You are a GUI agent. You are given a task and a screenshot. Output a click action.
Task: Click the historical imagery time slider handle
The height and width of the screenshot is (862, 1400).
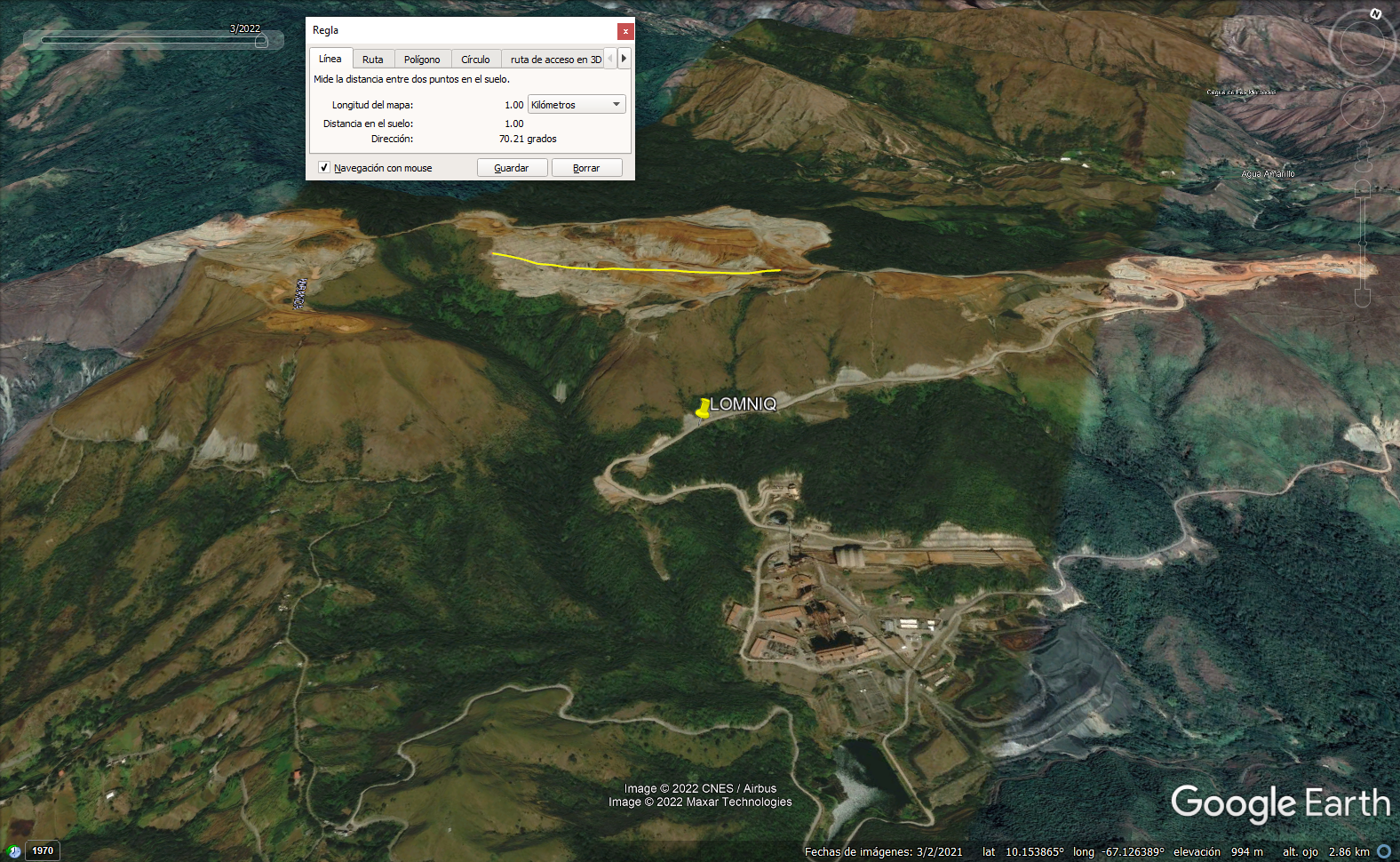click(261, 41)
